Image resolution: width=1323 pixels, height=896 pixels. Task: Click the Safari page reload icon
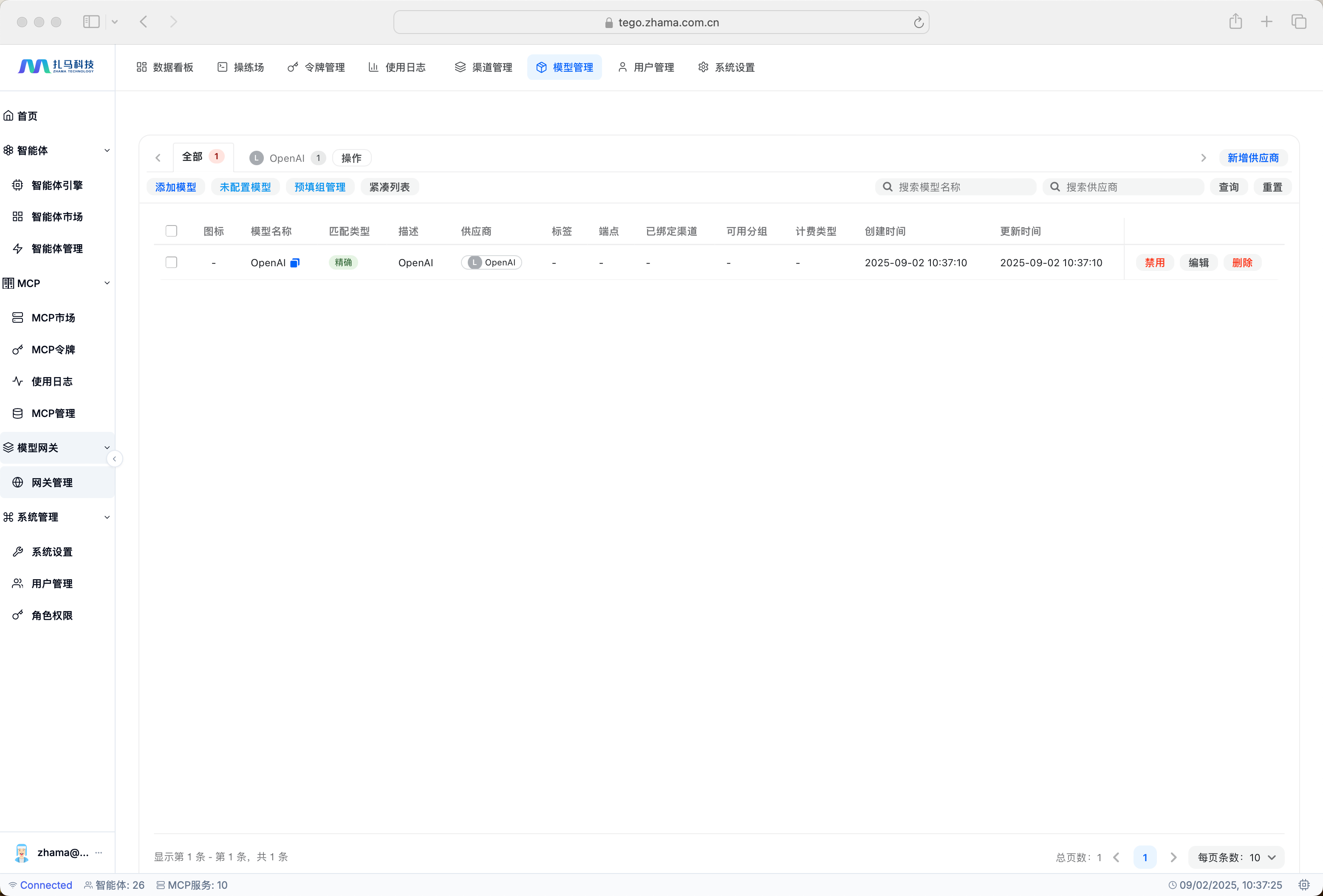[x=918, y=23]
